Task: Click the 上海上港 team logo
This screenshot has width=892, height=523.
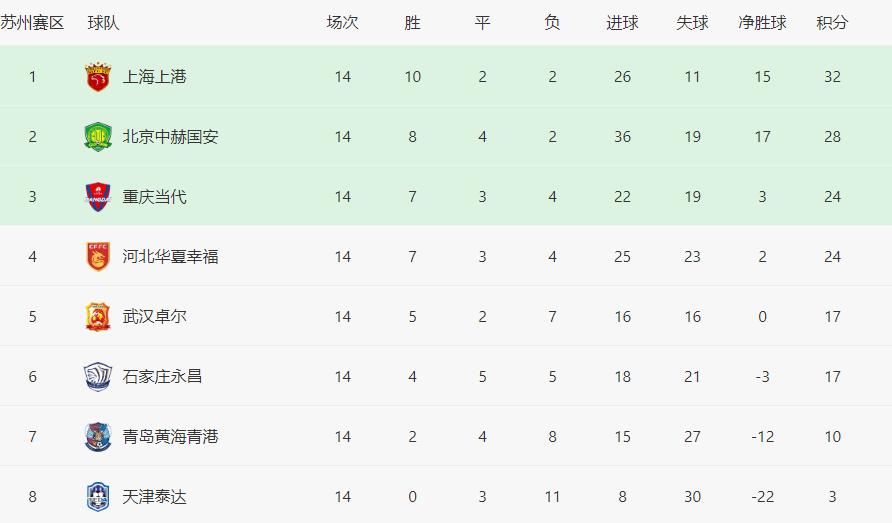Action: click(x=98, y=77)
